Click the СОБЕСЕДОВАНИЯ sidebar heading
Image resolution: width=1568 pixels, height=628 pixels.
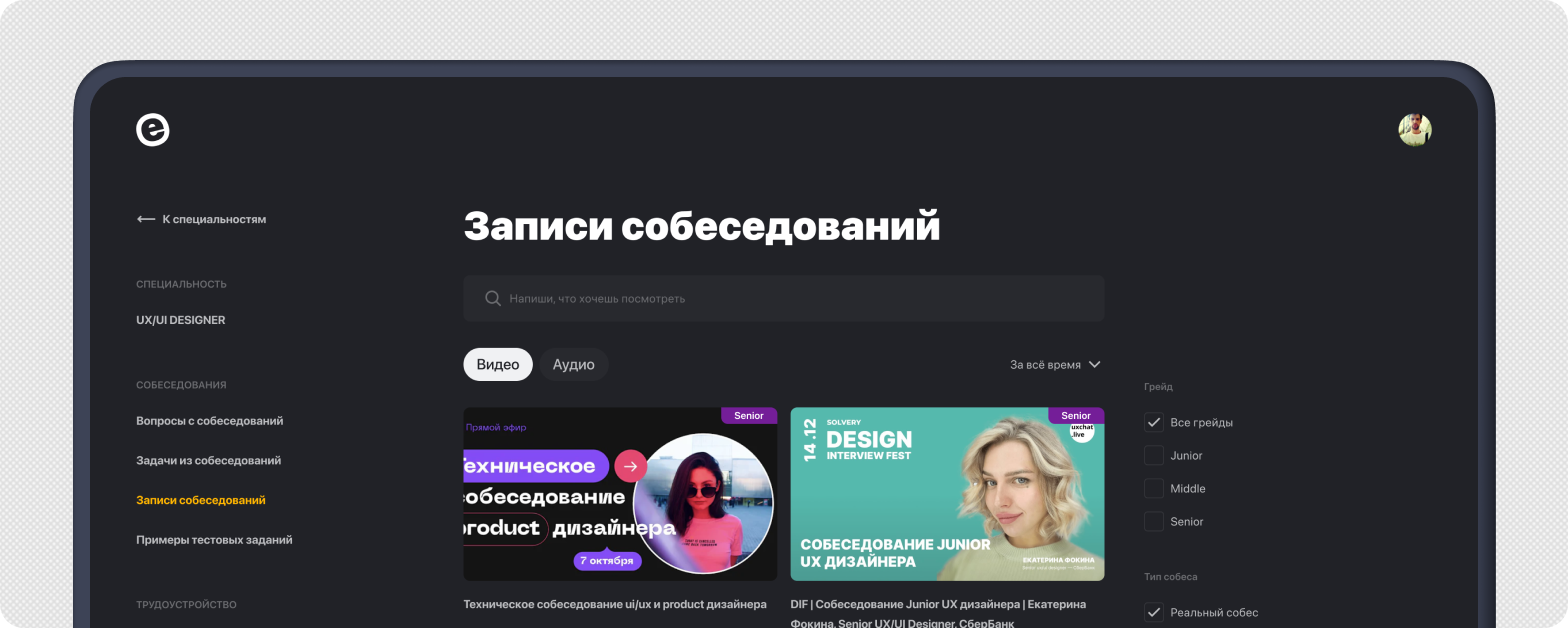181,385
